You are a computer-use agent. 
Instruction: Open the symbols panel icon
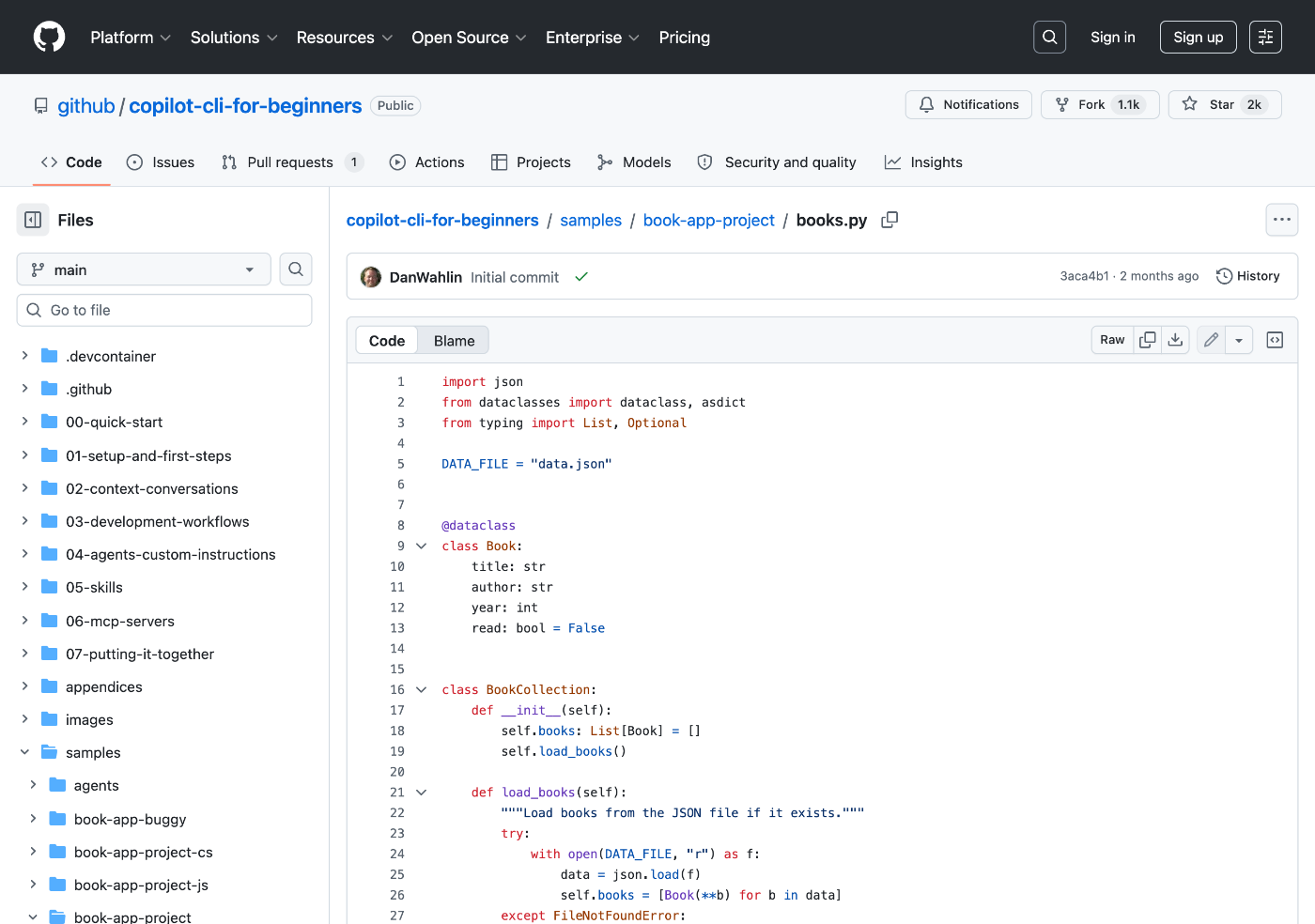pos(1275,340)
